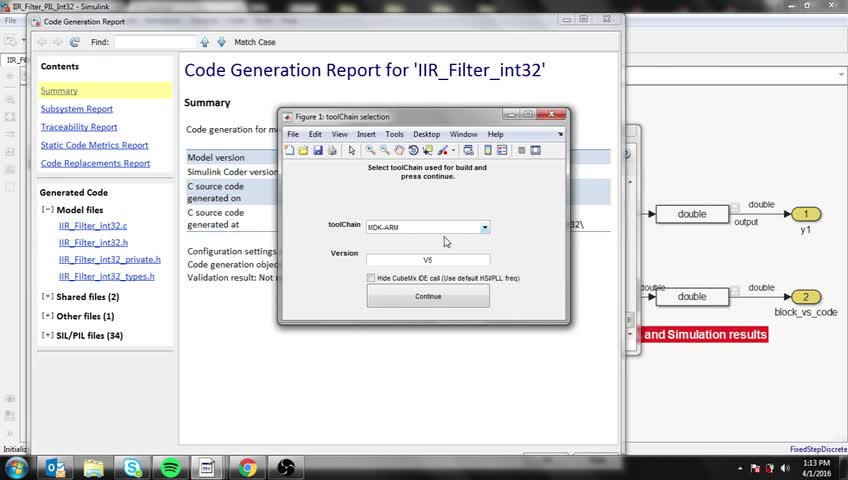Click the Save Figure floppy icon

[317, 150]
